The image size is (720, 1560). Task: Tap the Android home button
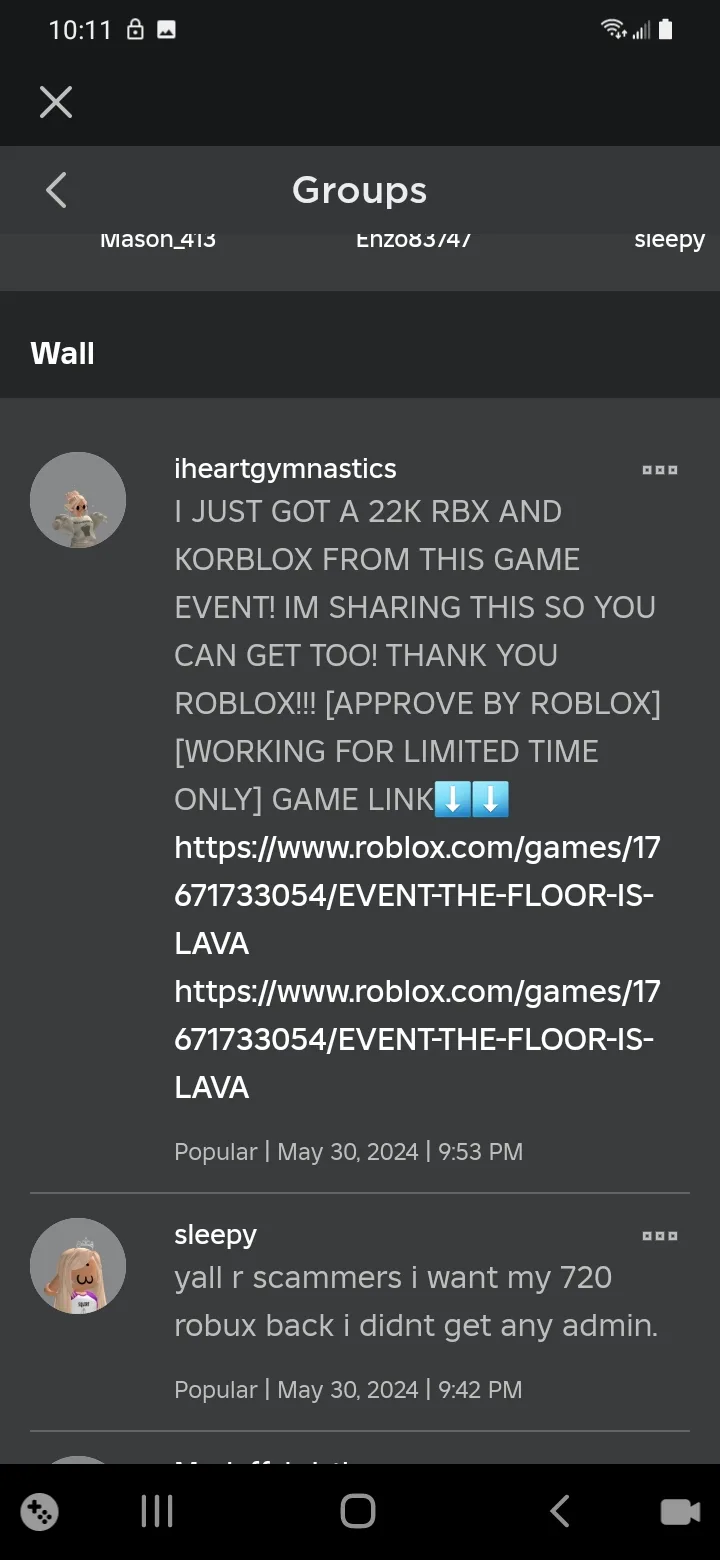[x=358, y=1511]
